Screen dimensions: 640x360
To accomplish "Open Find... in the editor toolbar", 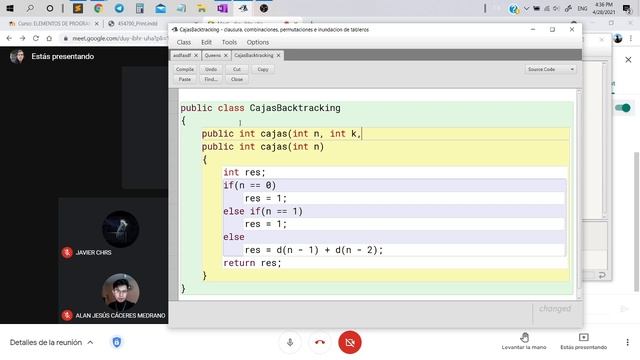I will pos(211,79).
